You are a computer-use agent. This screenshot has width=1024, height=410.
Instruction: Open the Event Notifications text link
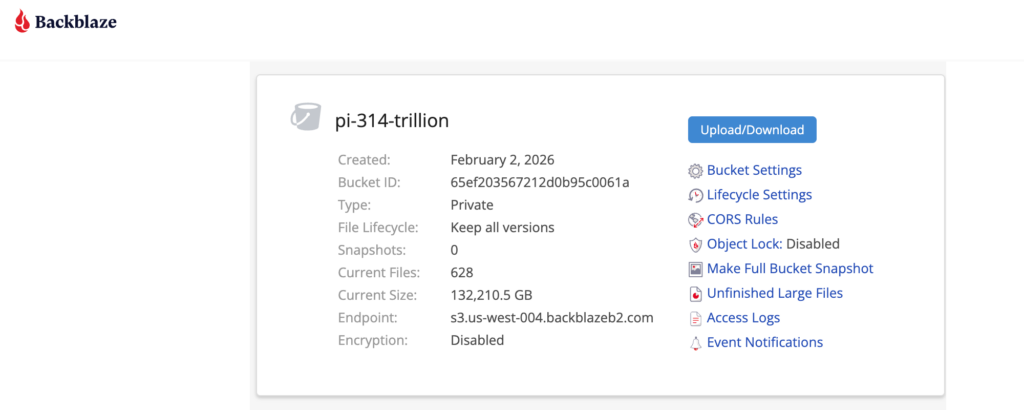tap(765, 343)
